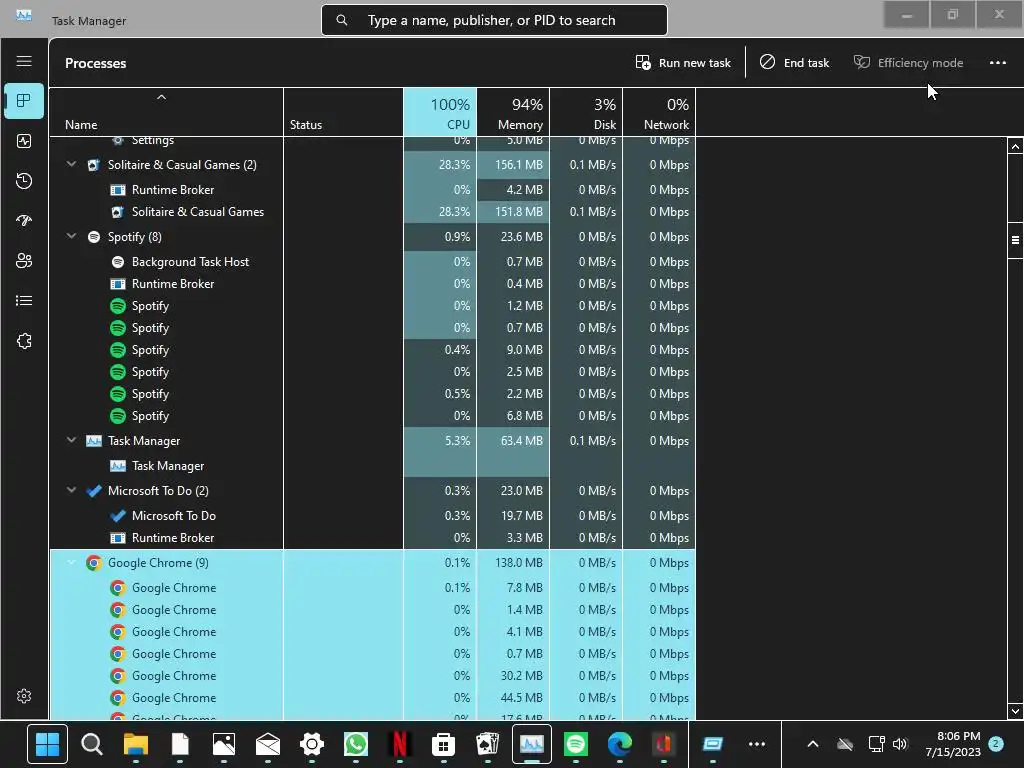Click the Microsoft To Do checkmark icon
1024x768 pixels.
click(x=94, y=490)
